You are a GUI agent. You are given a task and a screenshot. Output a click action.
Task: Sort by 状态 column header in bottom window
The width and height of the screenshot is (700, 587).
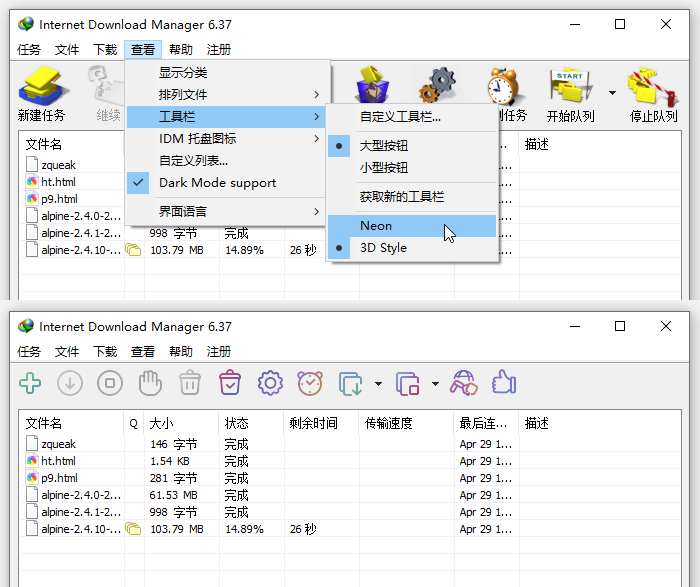click(x=251, y=423)
